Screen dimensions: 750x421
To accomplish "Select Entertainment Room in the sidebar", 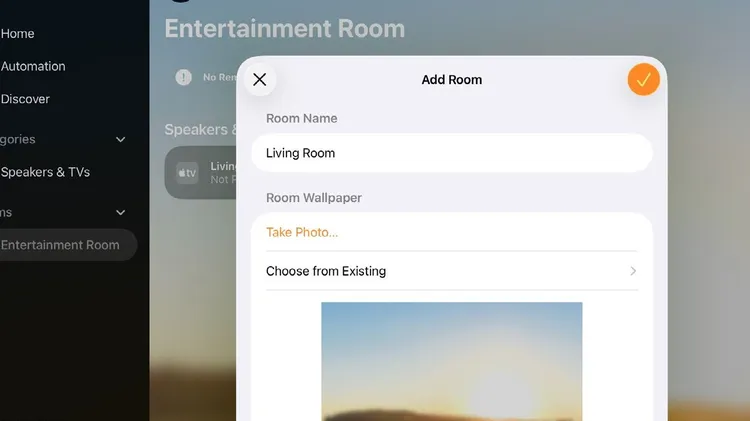I will point(60,245).
